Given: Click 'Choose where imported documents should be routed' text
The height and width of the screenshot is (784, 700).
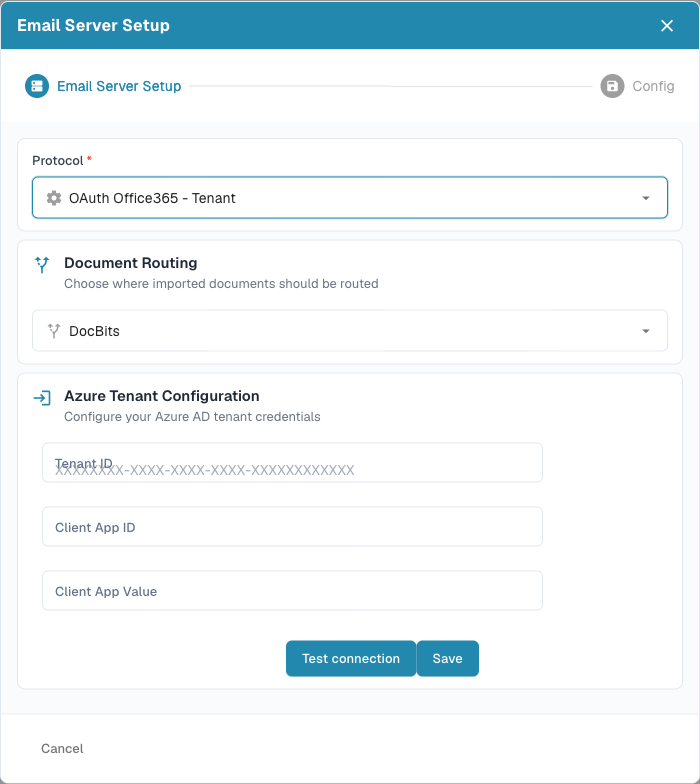Looking at the screenshot, I should [221, 284].
